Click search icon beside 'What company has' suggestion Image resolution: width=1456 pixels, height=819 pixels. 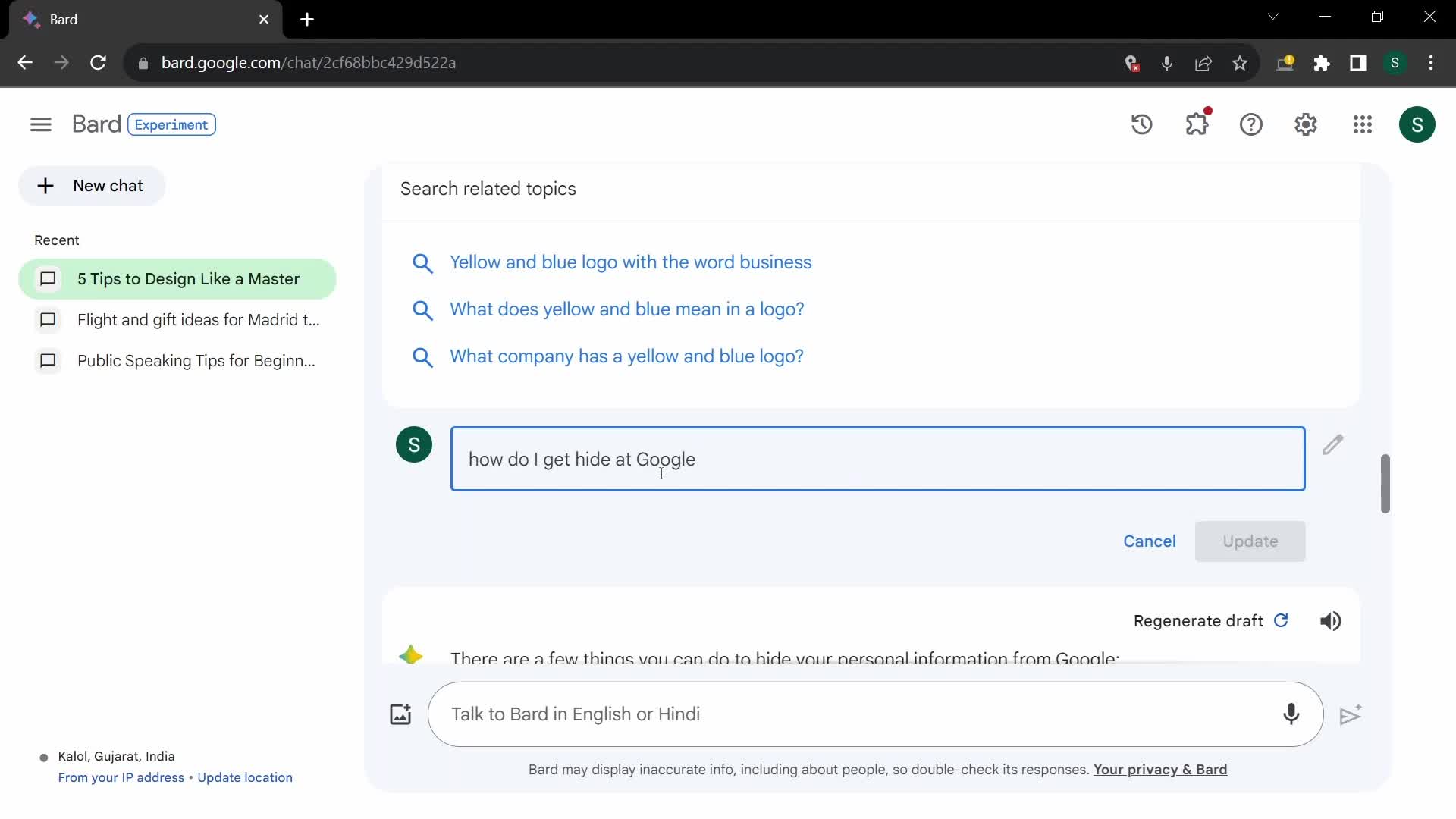tap(422, 357)
